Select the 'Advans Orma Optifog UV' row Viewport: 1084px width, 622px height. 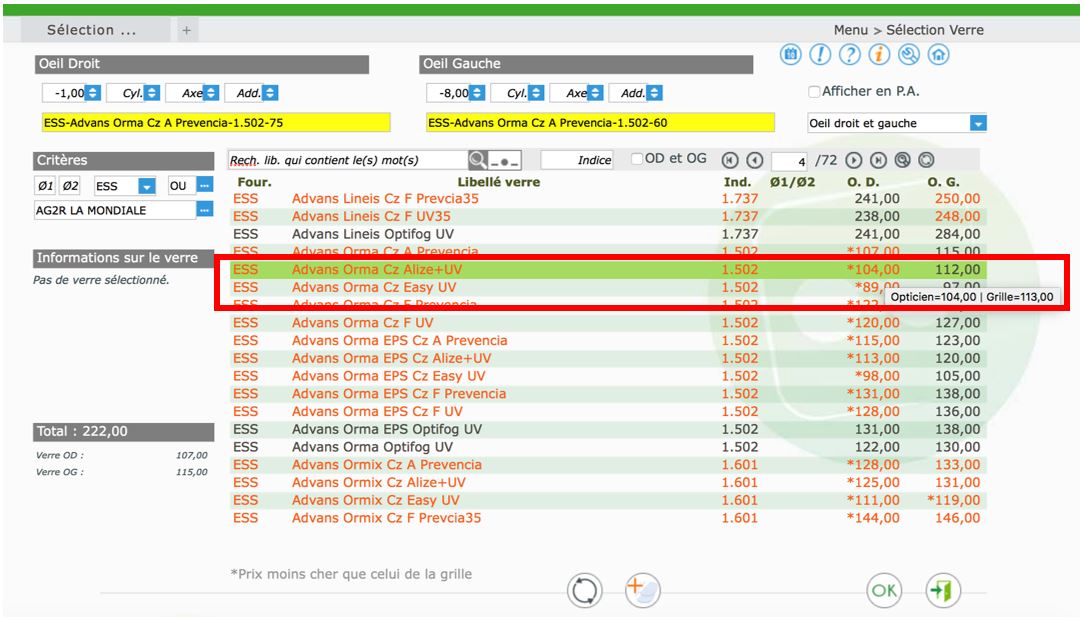tap(608, 447)
